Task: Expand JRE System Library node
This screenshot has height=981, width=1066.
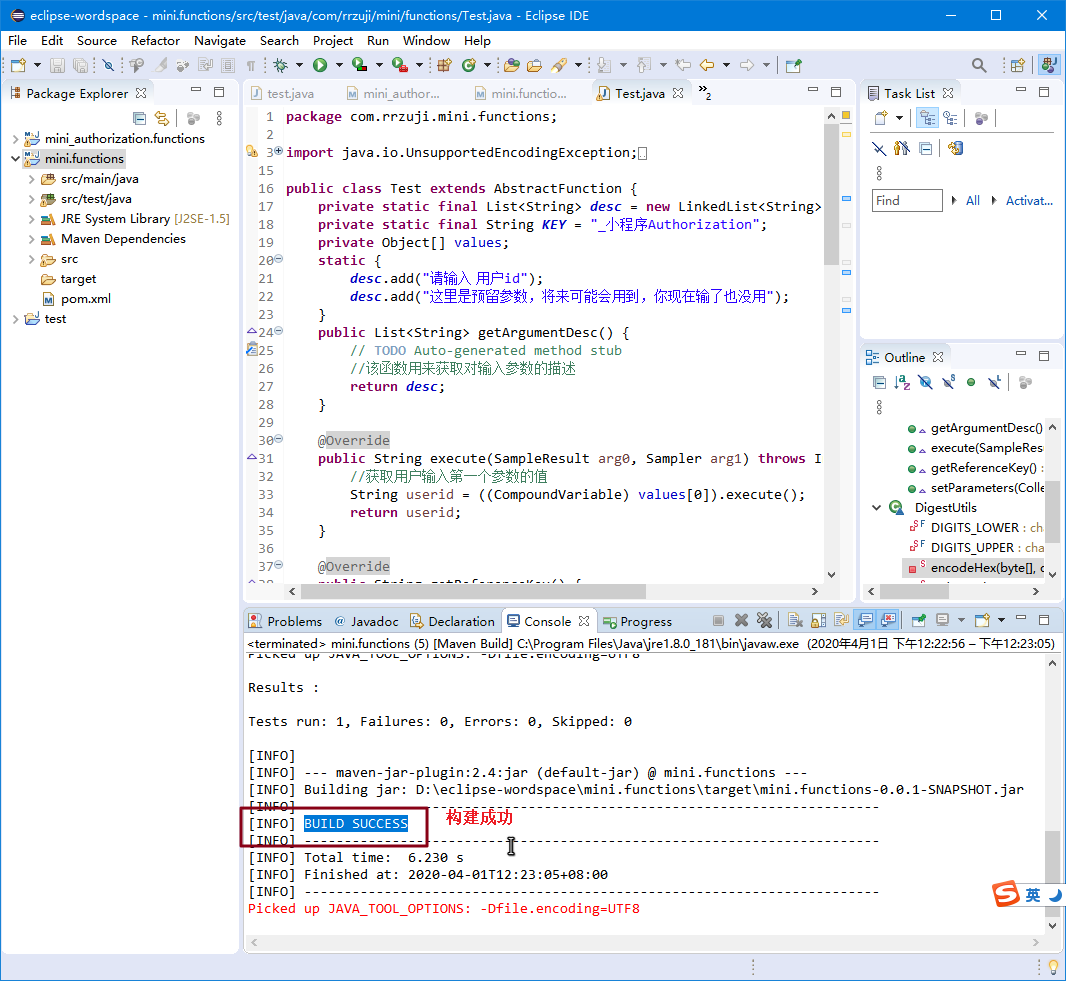Action: coord(31,219)
